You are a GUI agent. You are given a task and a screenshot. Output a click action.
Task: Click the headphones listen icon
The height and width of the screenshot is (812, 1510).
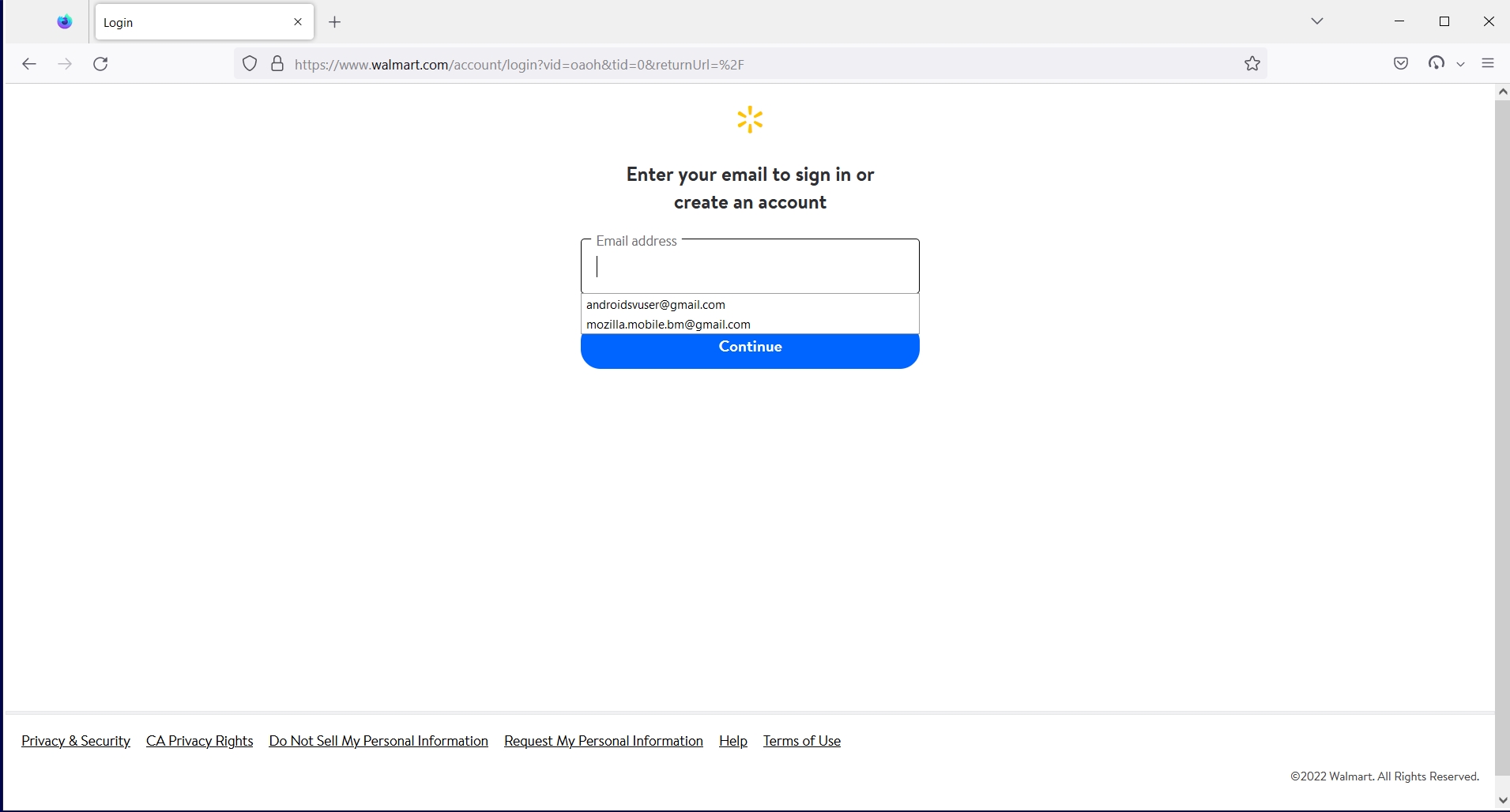click(x=1438, y=62)
